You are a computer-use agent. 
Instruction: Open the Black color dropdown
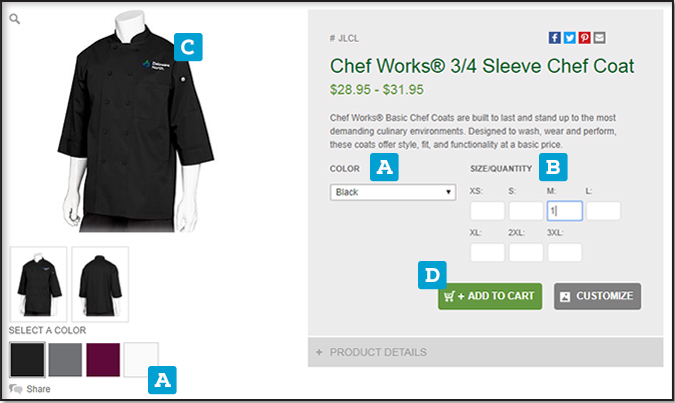tap(393, 192)
